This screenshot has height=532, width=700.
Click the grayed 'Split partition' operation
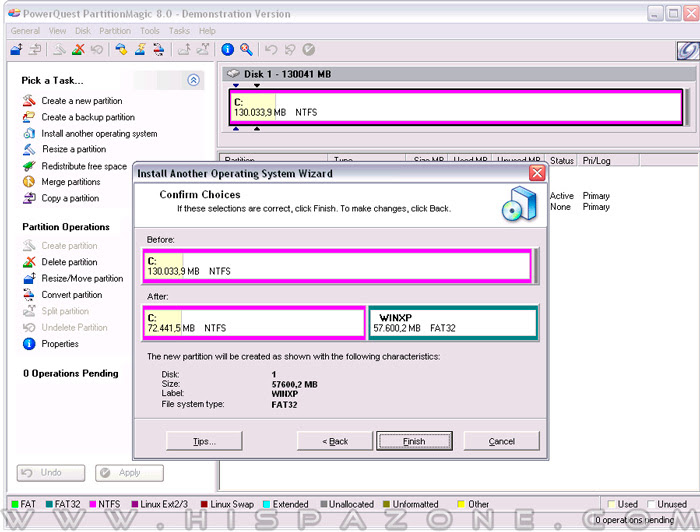pyautogui.click(x=65, y=311)
